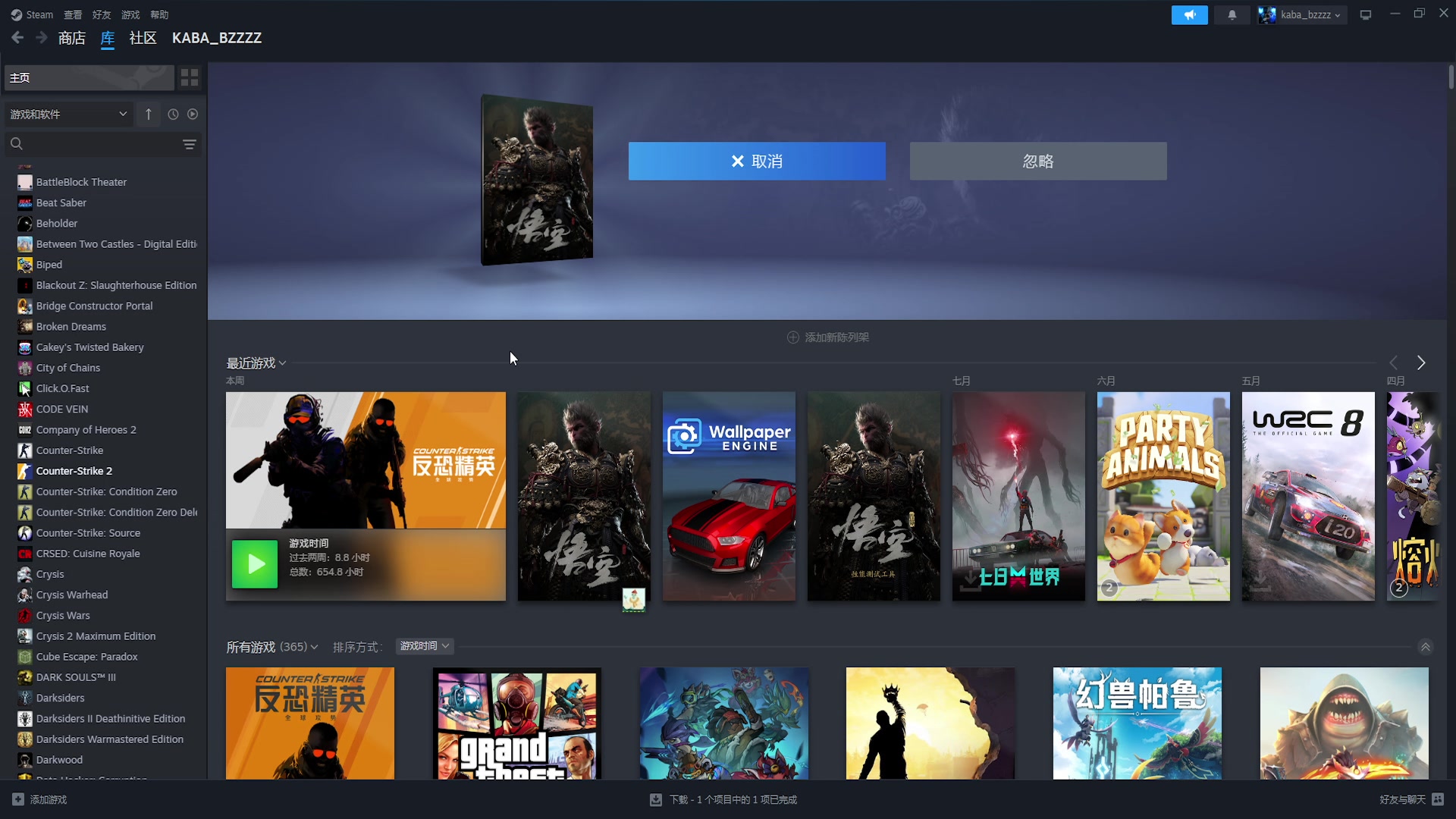The image size is (1456, 819).
Task: Open the WRC 8 cover
Action: [1308, 497]
